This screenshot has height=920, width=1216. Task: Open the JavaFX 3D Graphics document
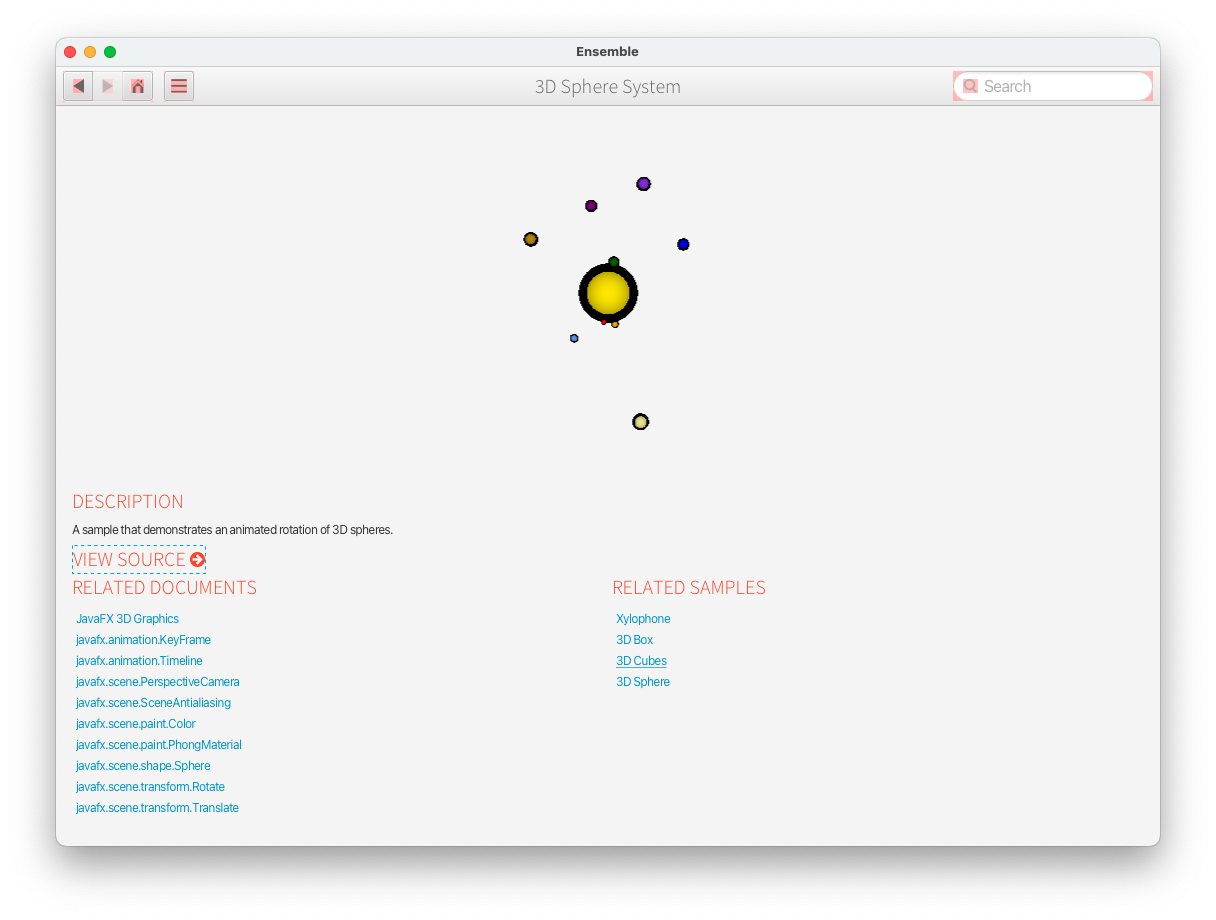click(x=127, y=619)
